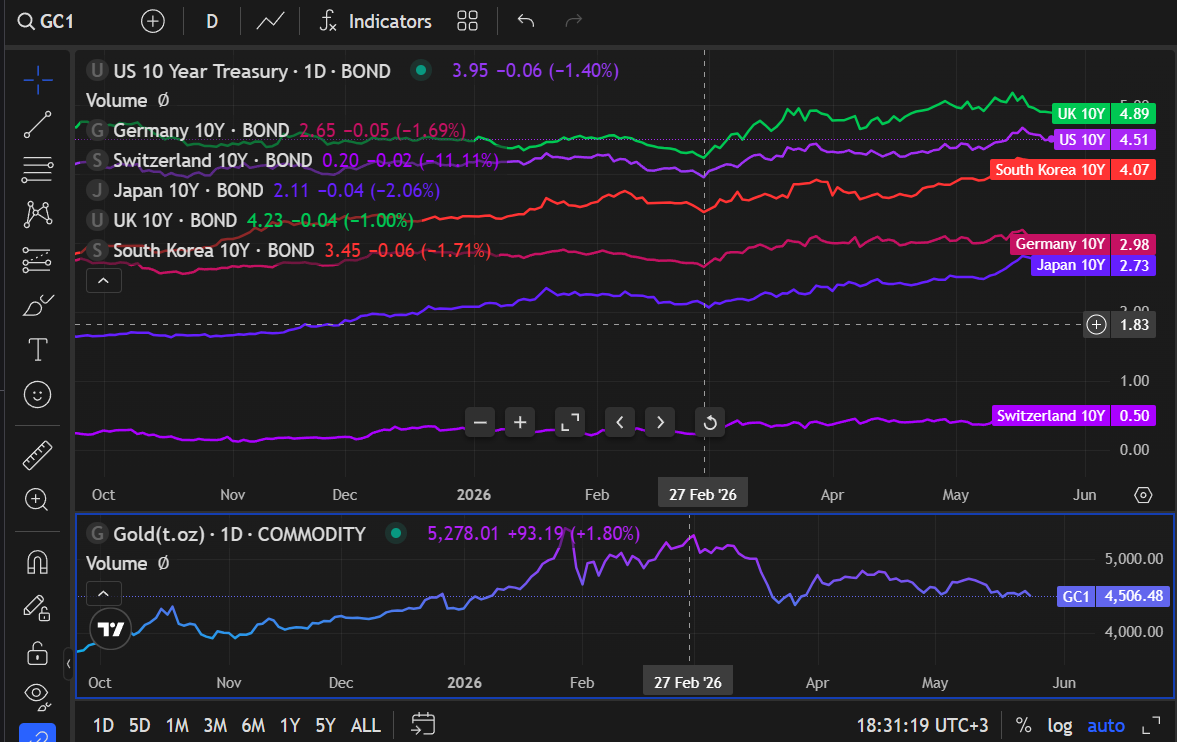Click the Gold(t.oz) COMMODITY title
The width and height of the screenshot is (1177, 742).
click(x=239, y=534)
